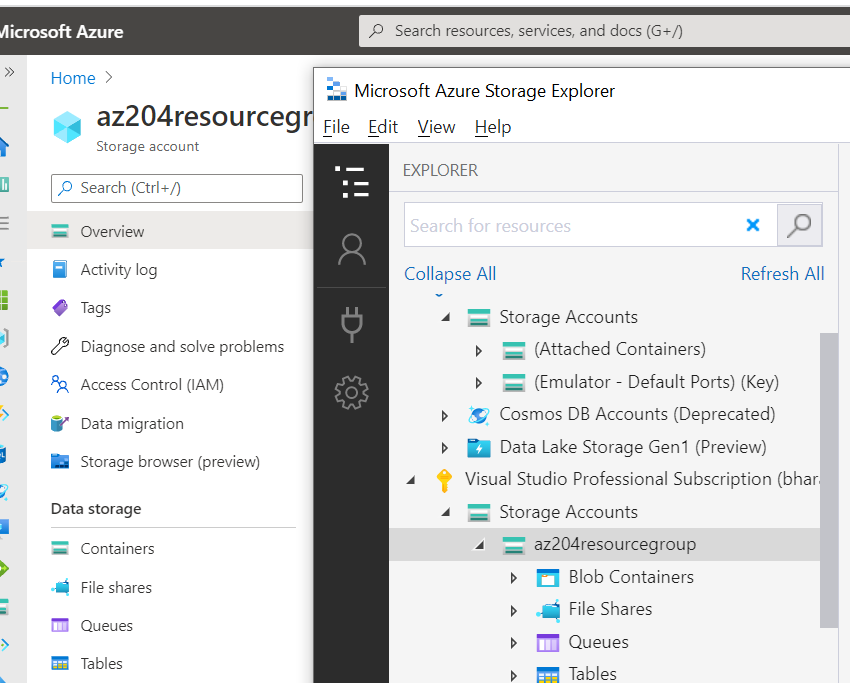The image size is (850, 683).
Task: Expand the Cosmos DB Accounts node
Action: tap(445, 415)
